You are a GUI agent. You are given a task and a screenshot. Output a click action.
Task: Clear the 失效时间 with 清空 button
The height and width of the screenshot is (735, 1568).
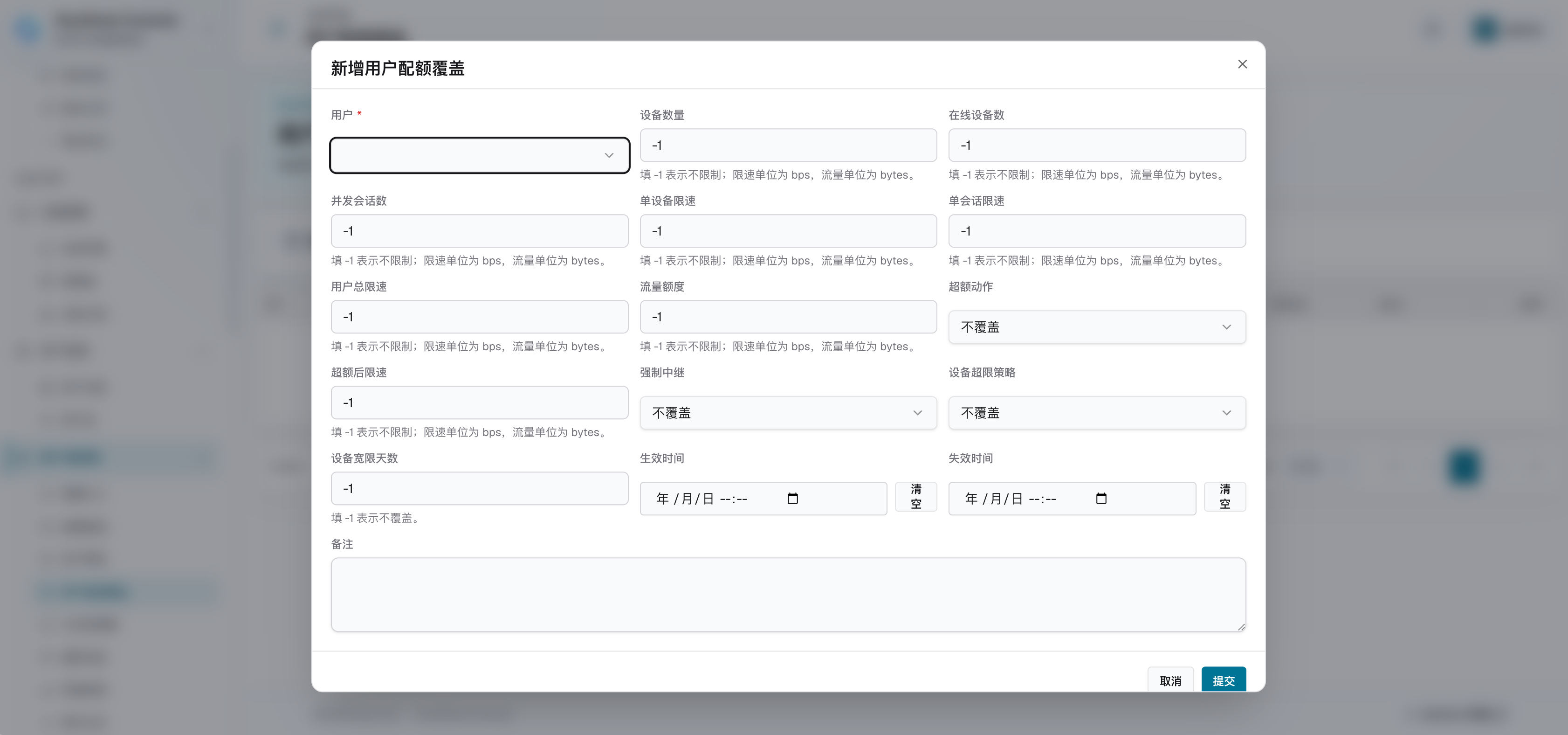(x=1224, y=497)
